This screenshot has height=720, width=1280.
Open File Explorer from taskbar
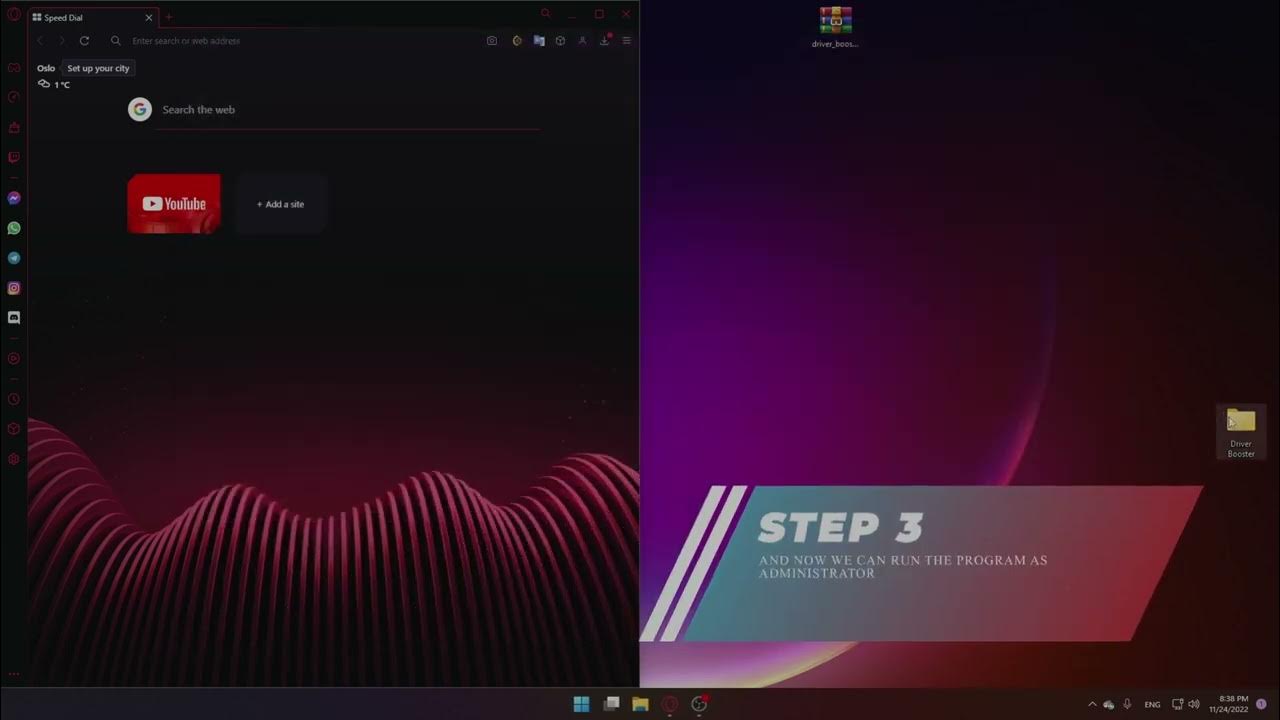pos(640,704)
